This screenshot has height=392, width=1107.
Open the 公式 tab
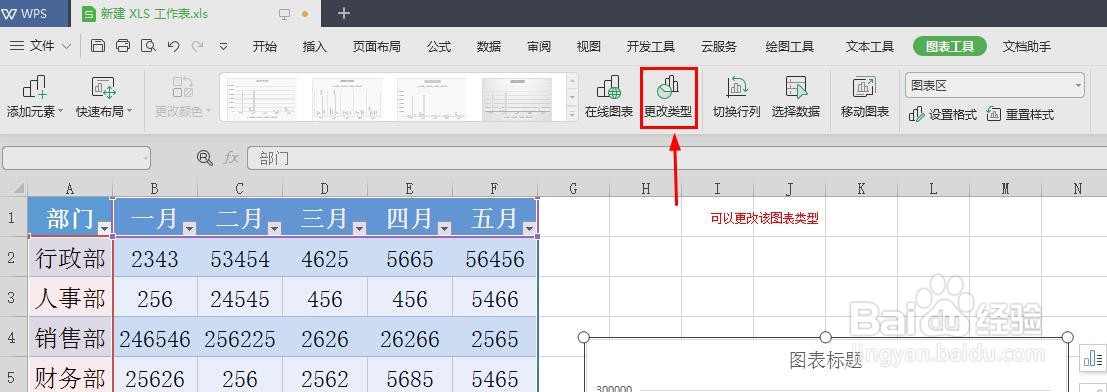pos(438,47)
